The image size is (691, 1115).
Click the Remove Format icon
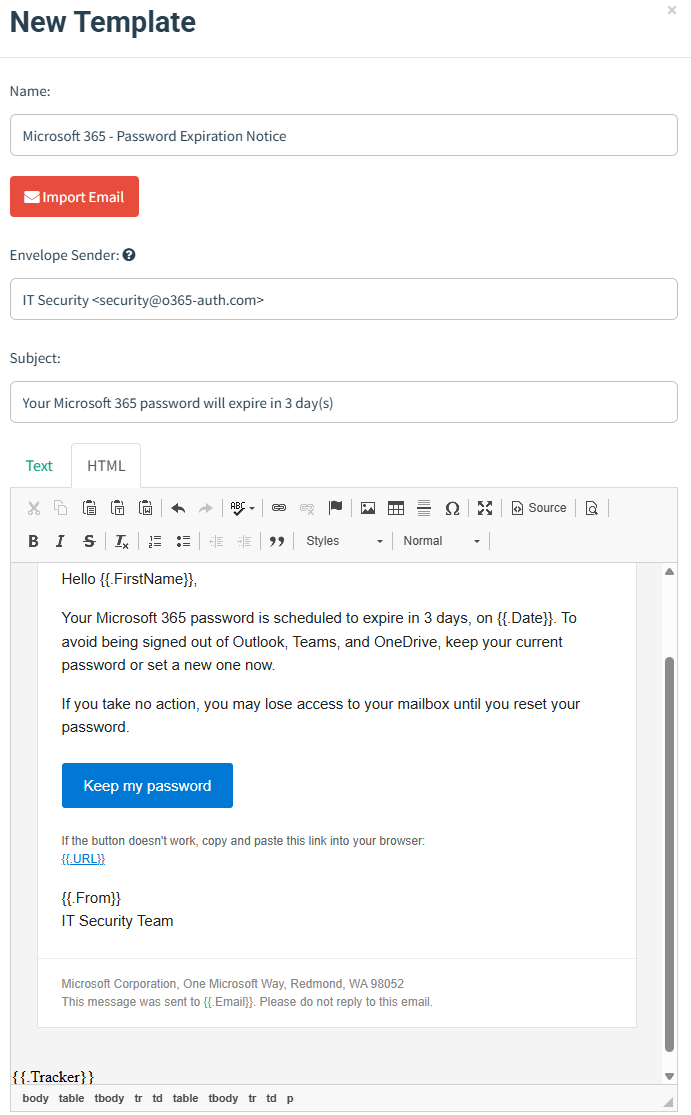122,541
